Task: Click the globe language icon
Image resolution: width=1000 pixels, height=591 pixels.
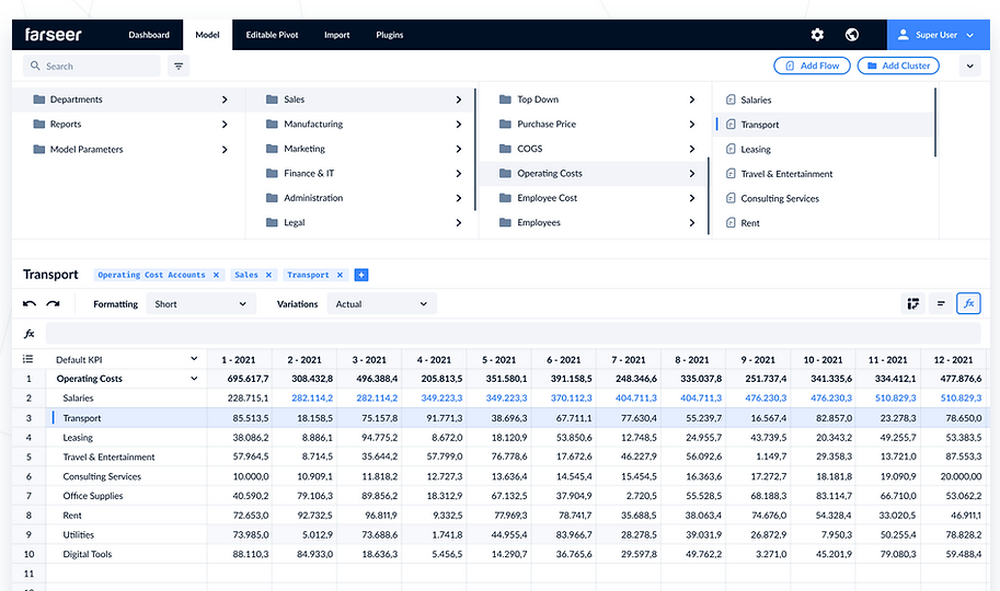Action: coord(852,35)
